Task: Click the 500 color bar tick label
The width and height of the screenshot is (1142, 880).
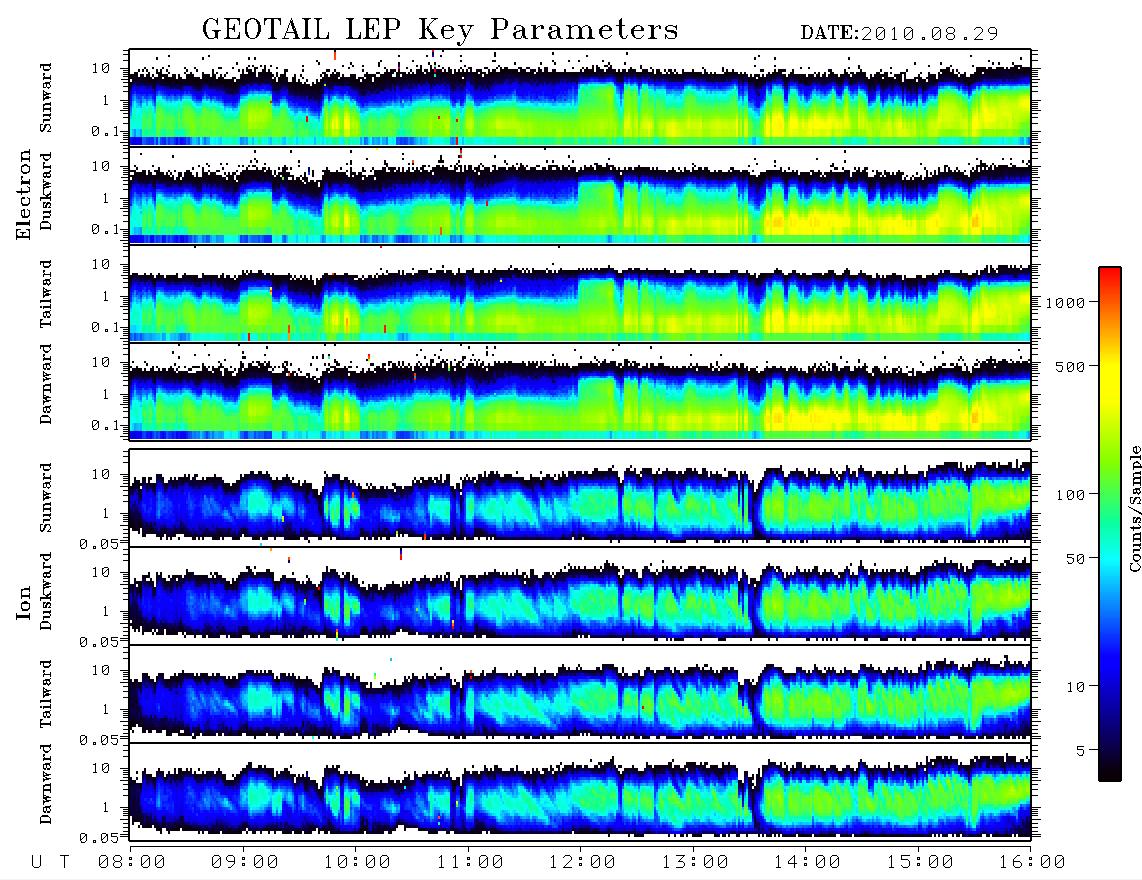Action: tap(1070, 366)
